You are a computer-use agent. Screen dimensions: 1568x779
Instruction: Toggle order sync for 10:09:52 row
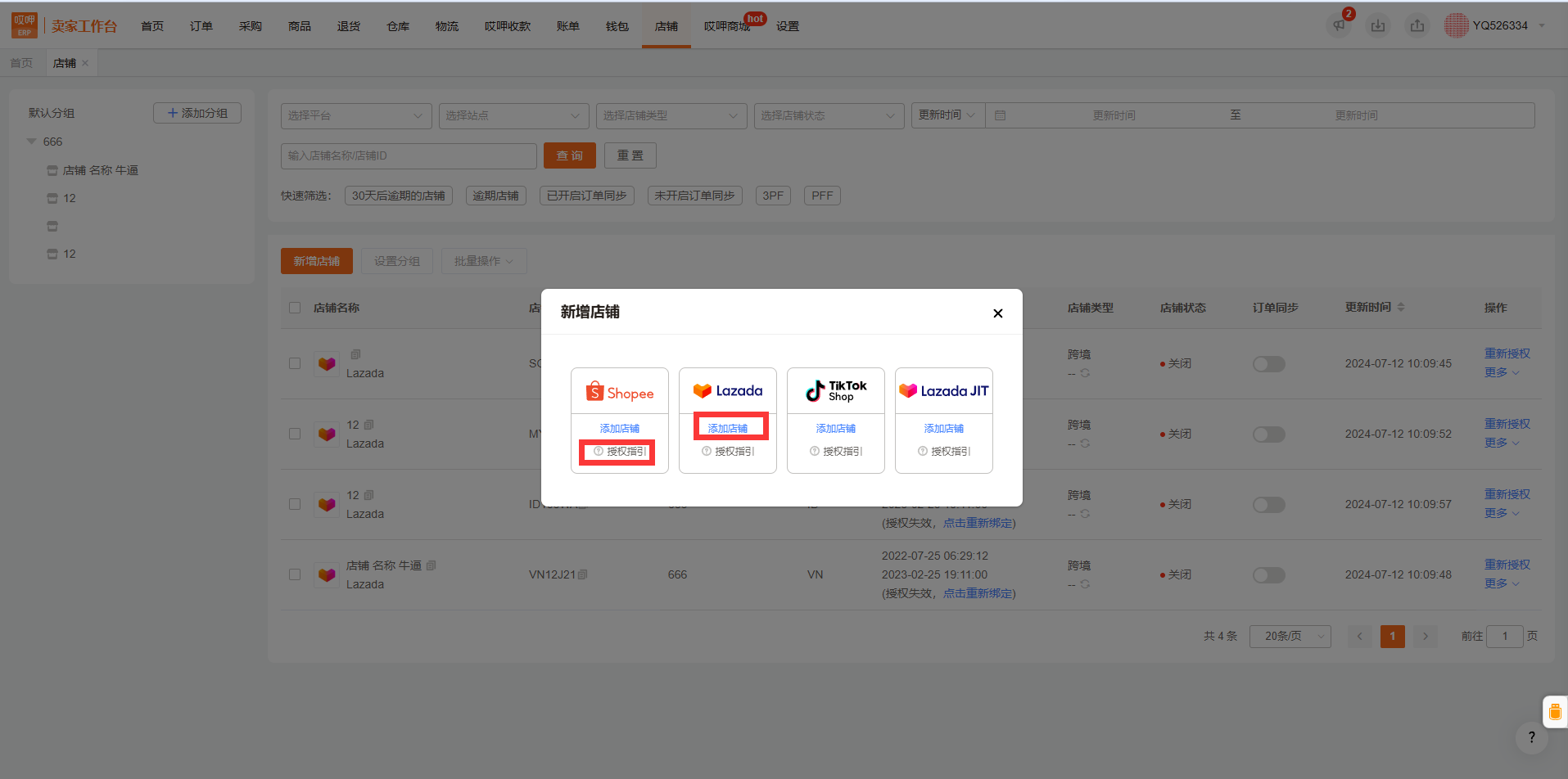[1269, 434]
